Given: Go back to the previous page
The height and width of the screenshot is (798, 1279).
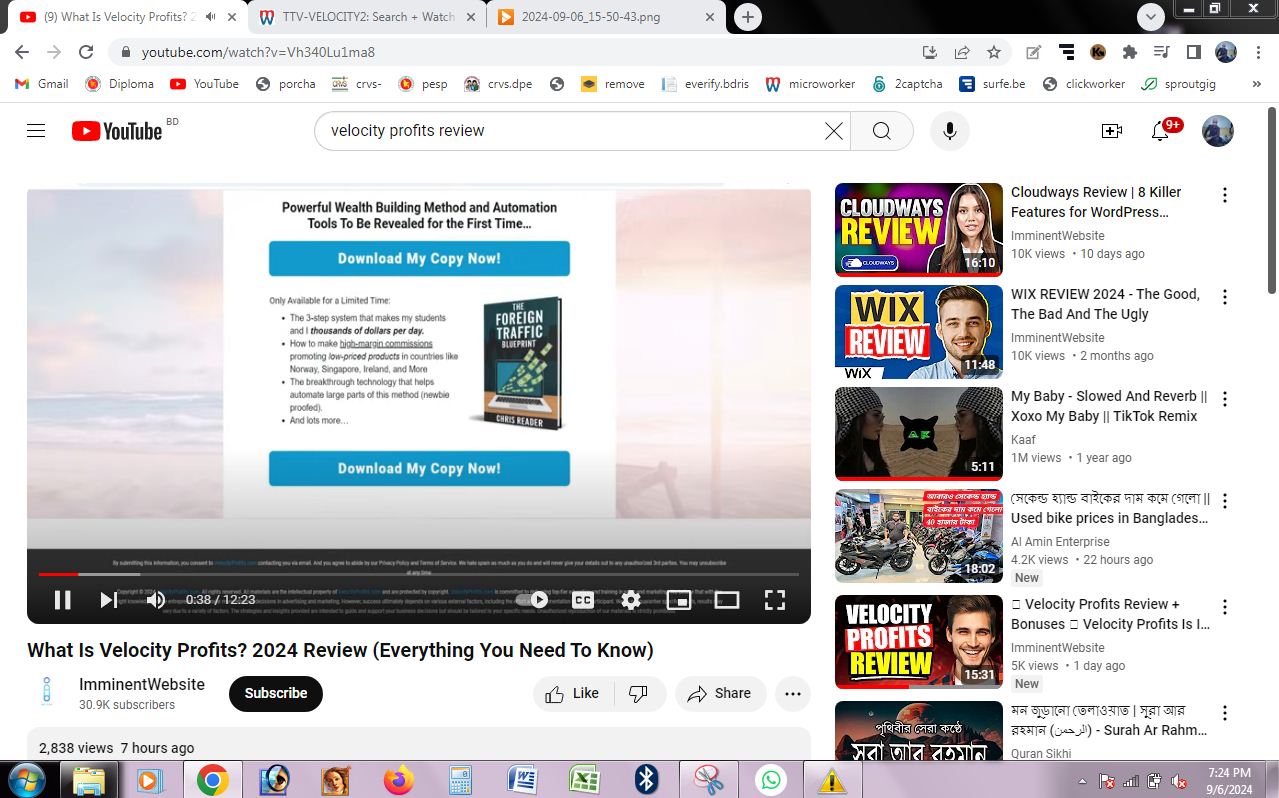Looking at the screenshot, I should [x=22, y=52].
